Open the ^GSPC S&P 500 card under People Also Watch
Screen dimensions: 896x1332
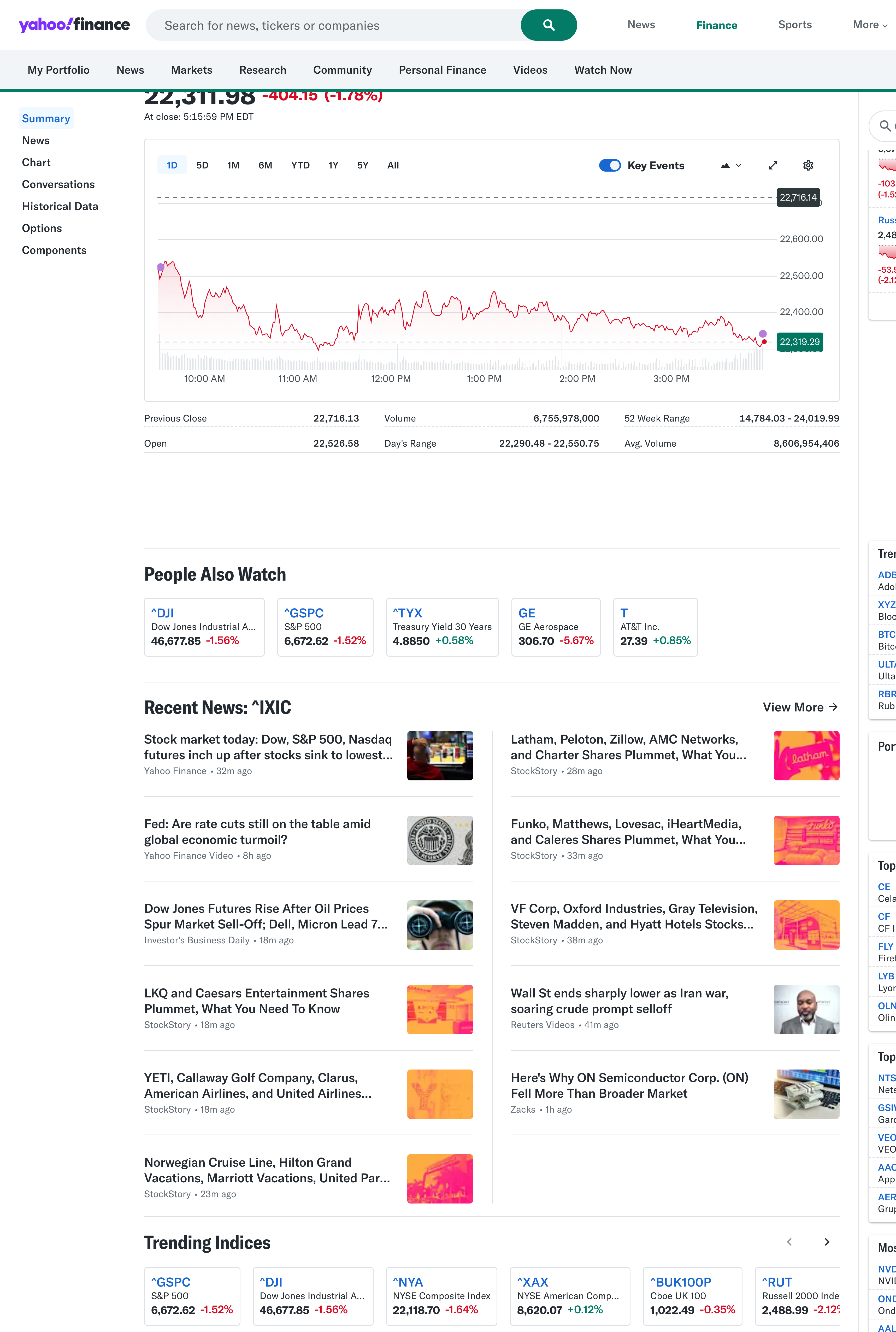[x=325, y=627]
